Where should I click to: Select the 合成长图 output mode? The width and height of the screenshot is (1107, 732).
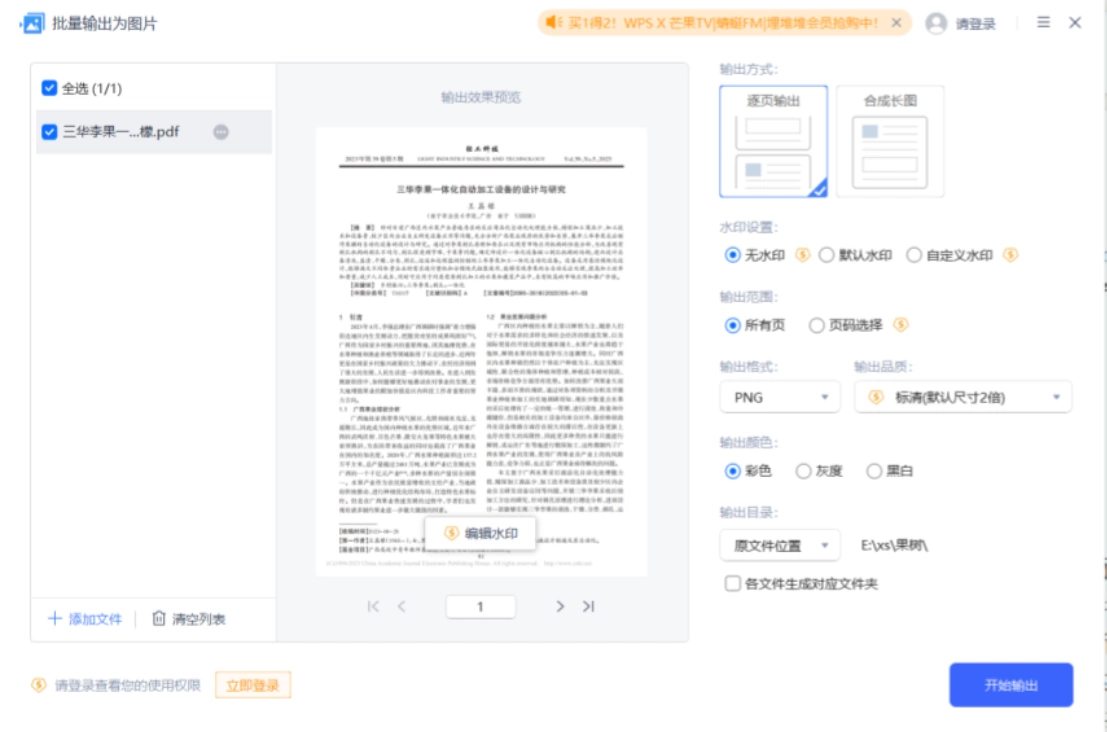click(x=890, y=141)
